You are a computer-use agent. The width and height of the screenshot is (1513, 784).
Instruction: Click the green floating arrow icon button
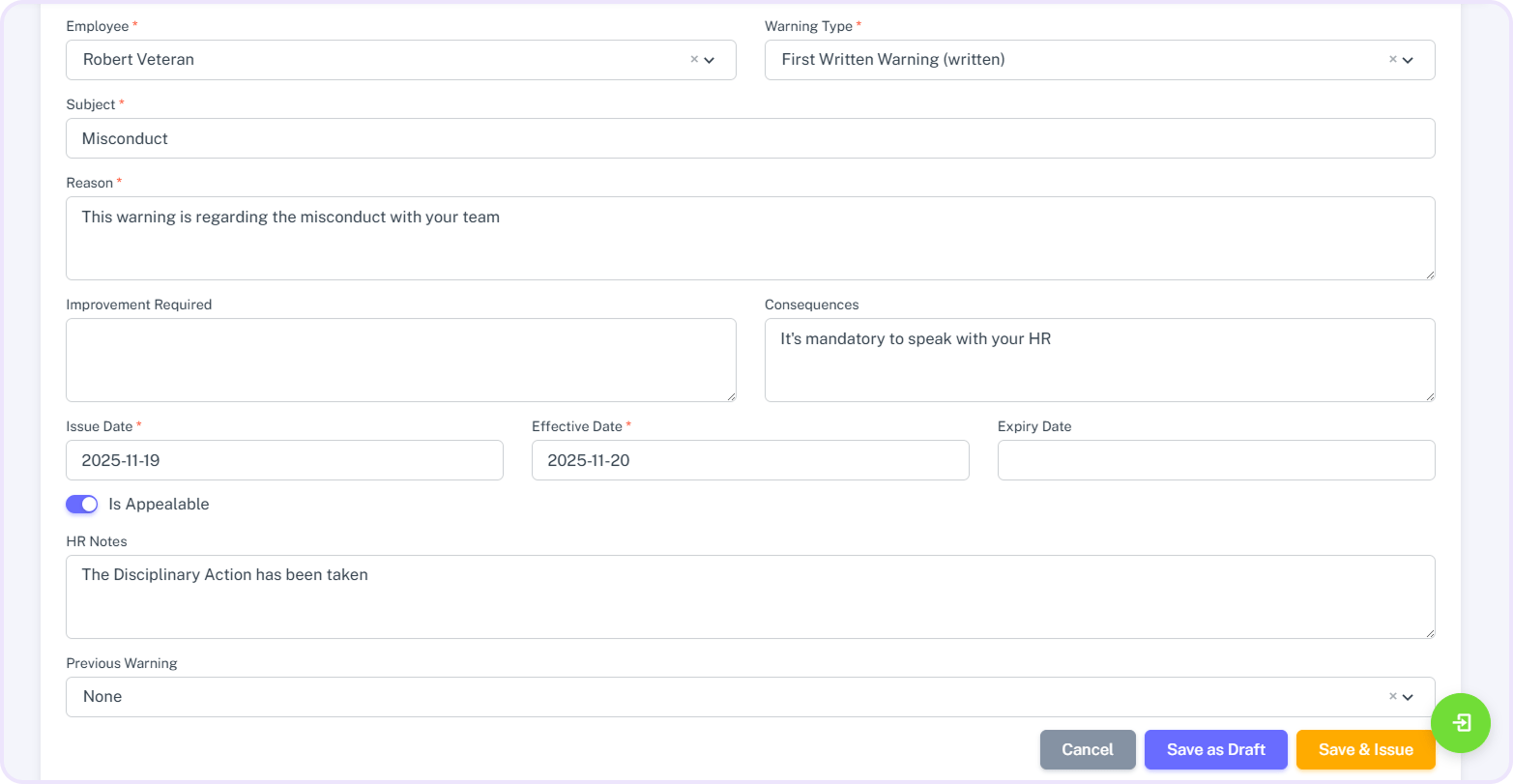tap(1461, 722)
